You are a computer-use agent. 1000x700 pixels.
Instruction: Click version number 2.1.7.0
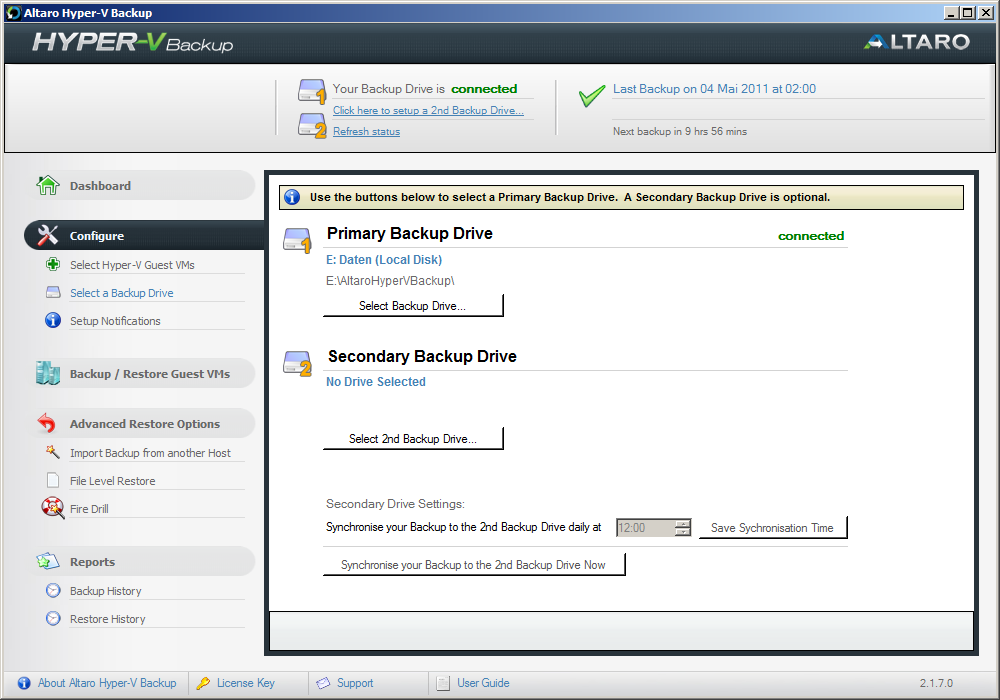[936, 683]
